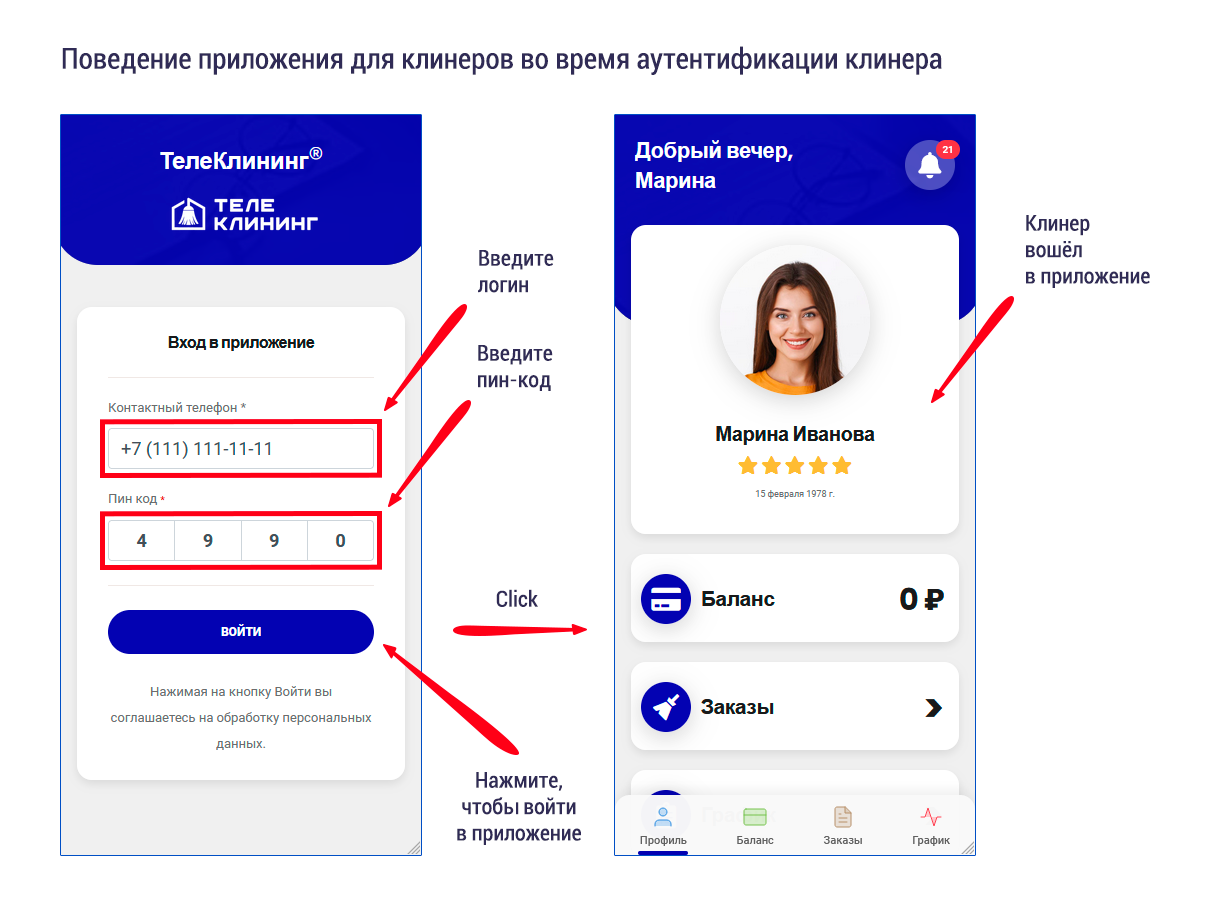Switch to the Заказы bottom tab

[843, 826]
